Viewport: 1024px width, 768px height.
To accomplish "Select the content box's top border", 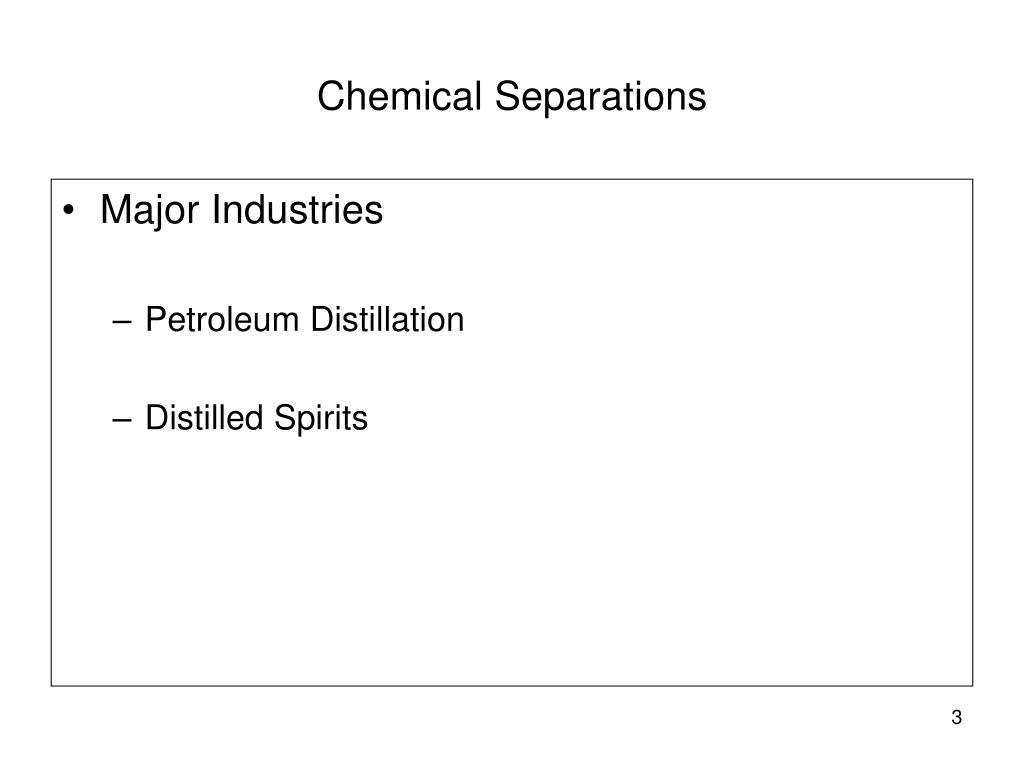I will (512, 179).
